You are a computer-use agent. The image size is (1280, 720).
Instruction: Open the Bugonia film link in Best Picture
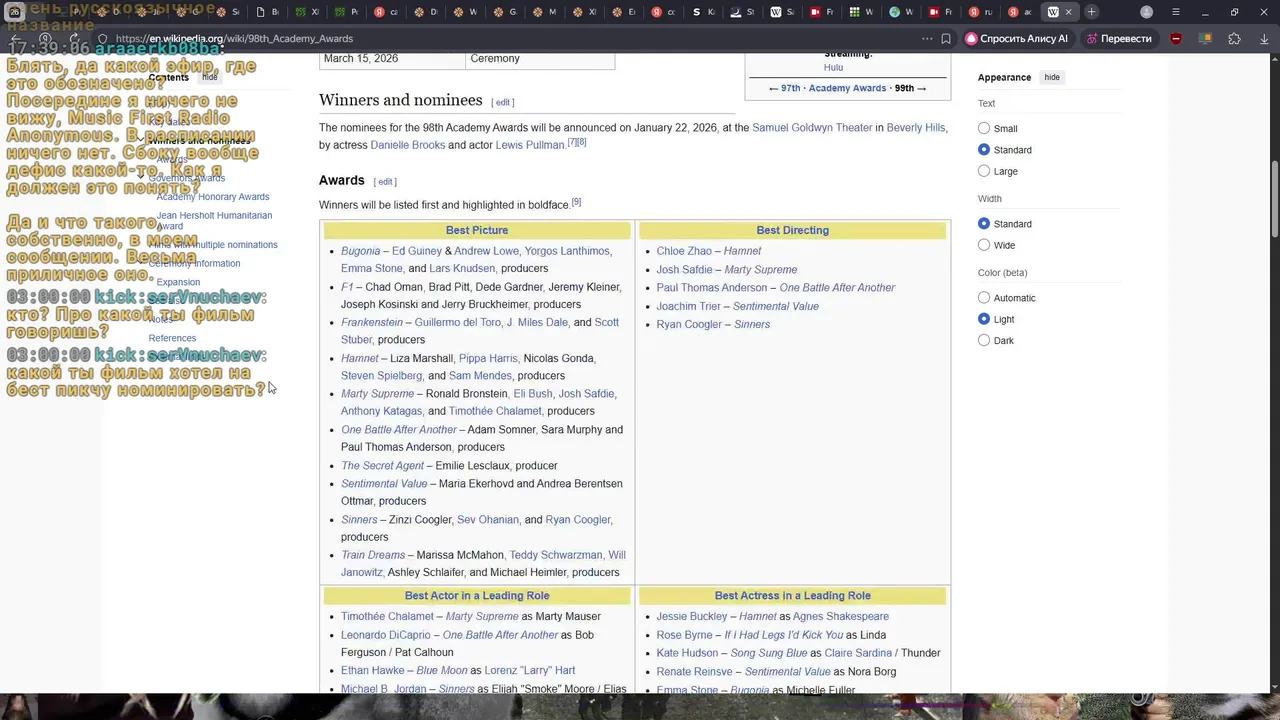coord(360,251)
